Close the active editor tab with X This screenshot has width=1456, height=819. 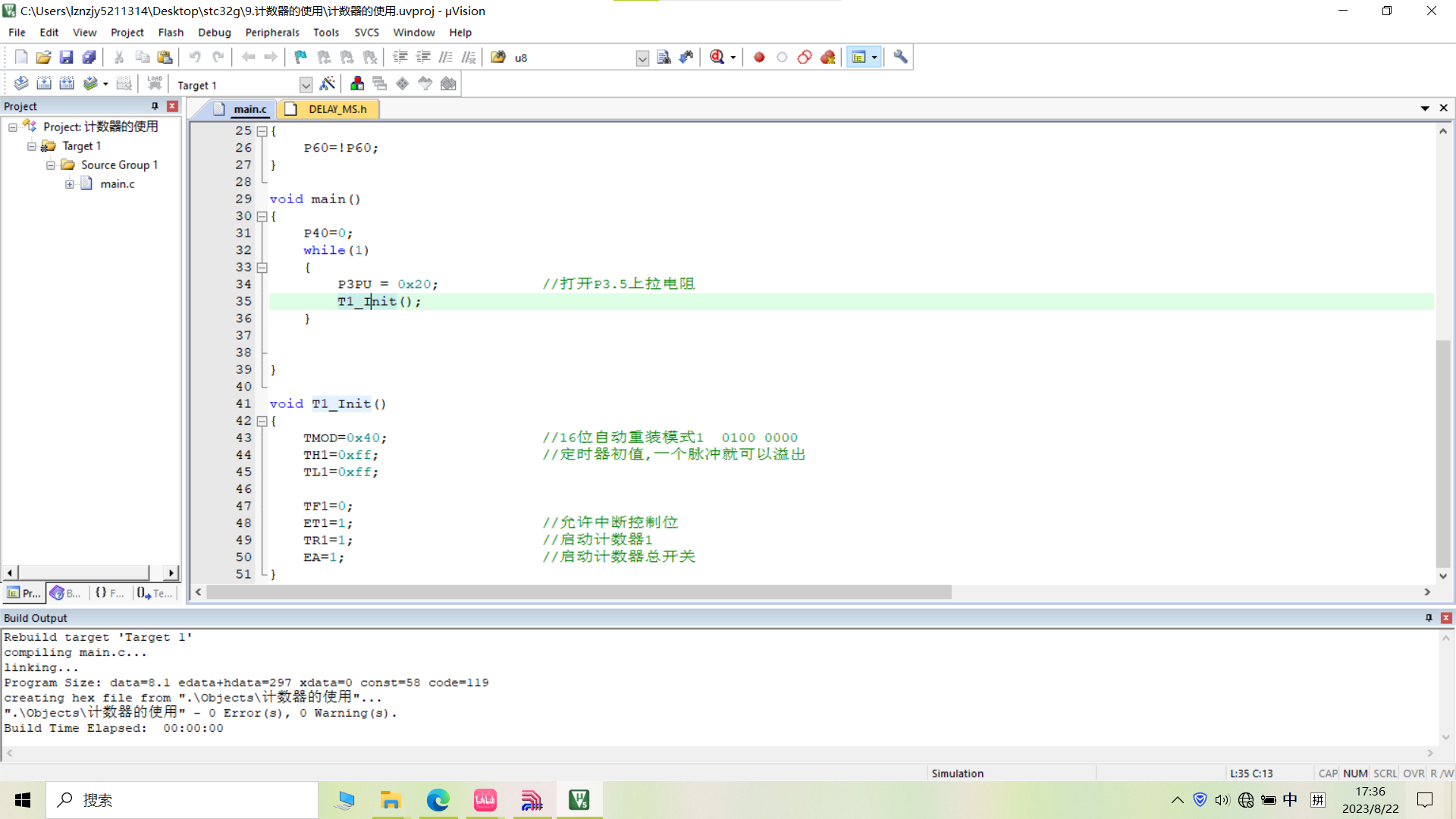(1444, 108)
